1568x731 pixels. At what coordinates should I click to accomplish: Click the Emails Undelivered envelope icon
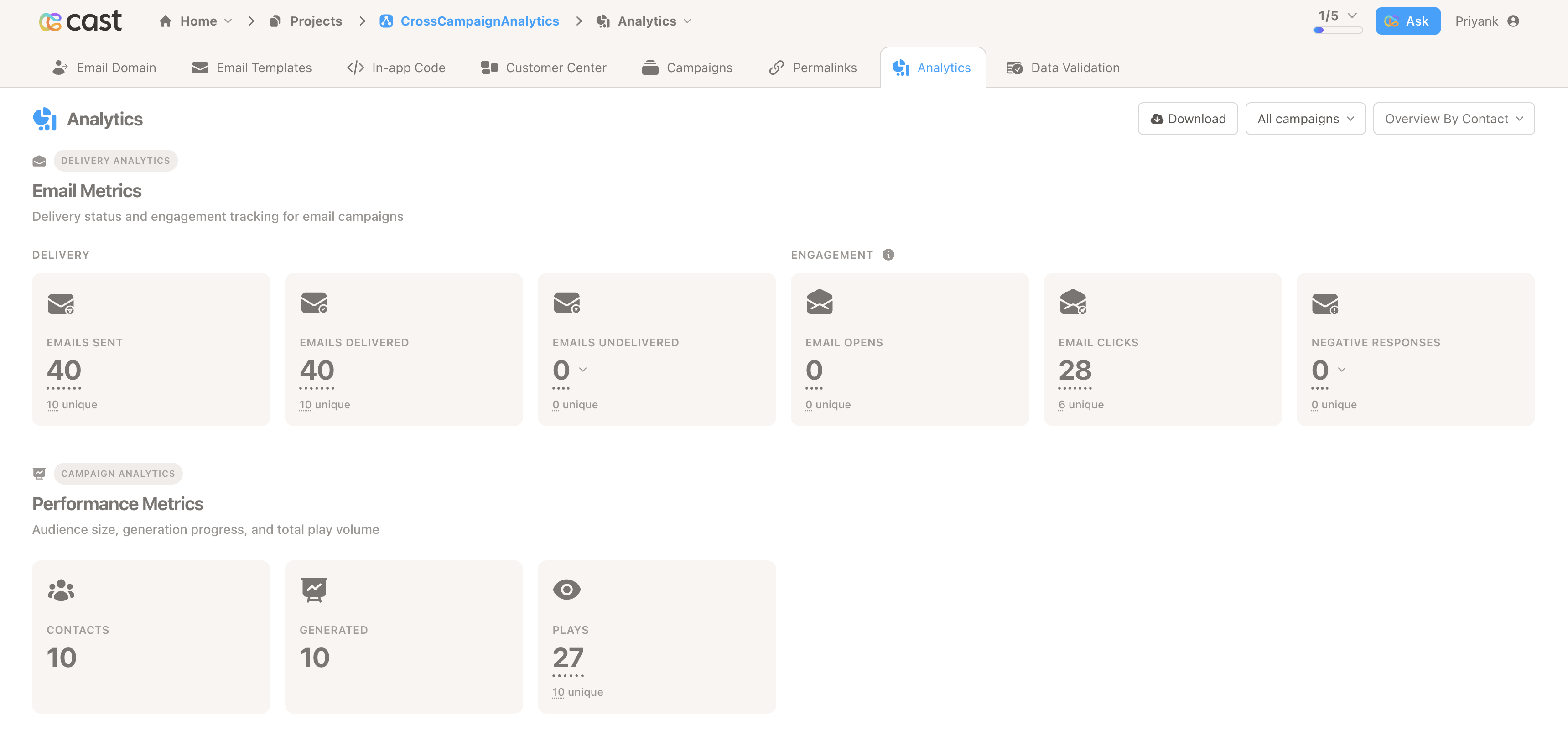(567, 302)
